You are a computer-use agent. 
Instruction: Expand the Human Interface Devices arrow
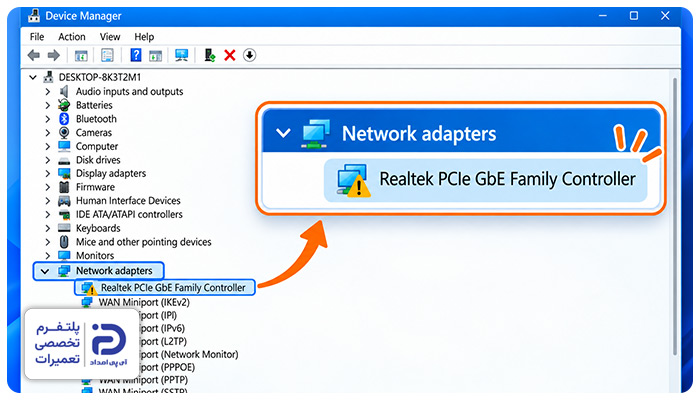coord(47,201)
